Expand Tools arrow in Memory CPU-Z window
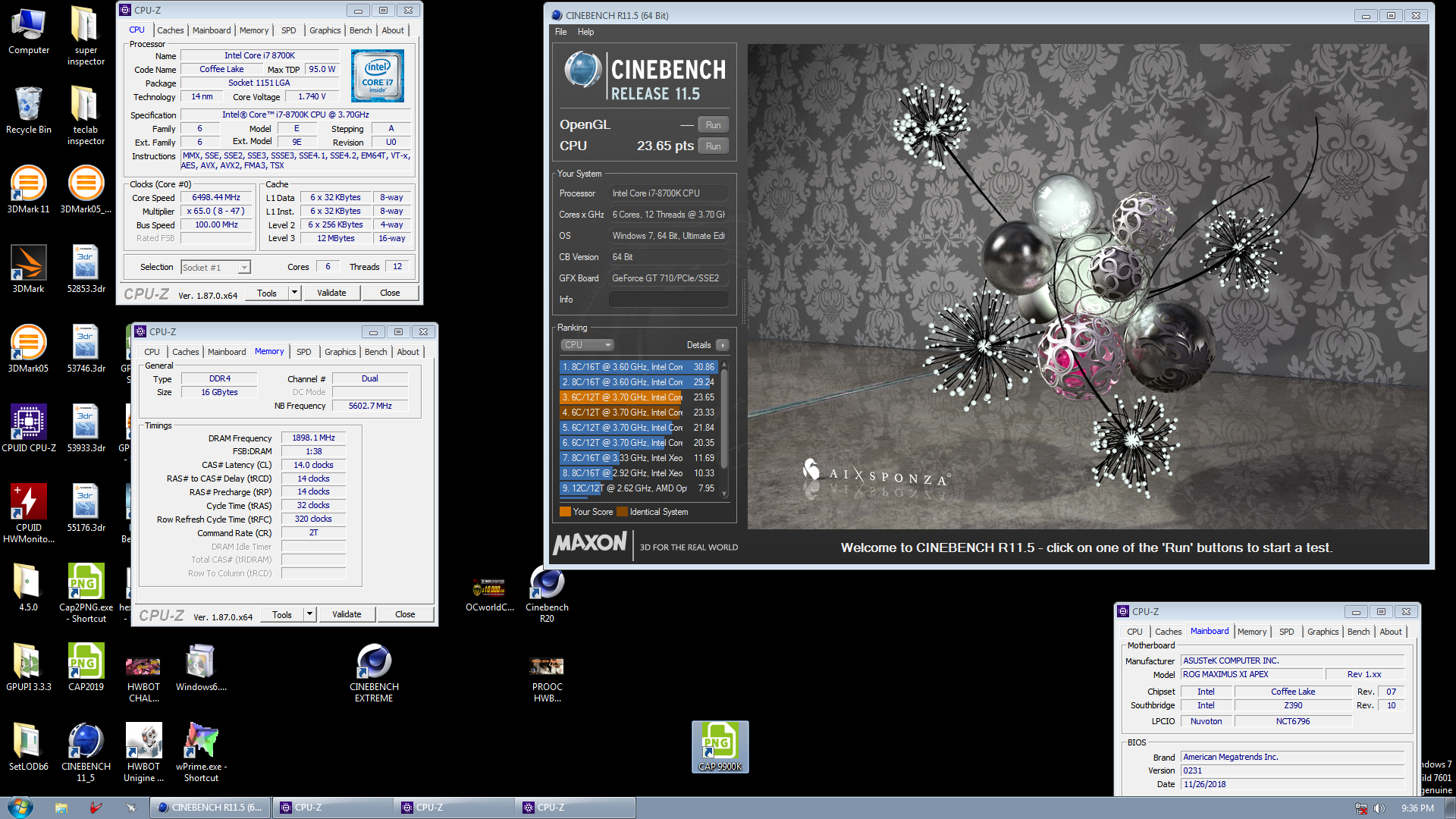The image size is (1456, 819). pos(309,614)
